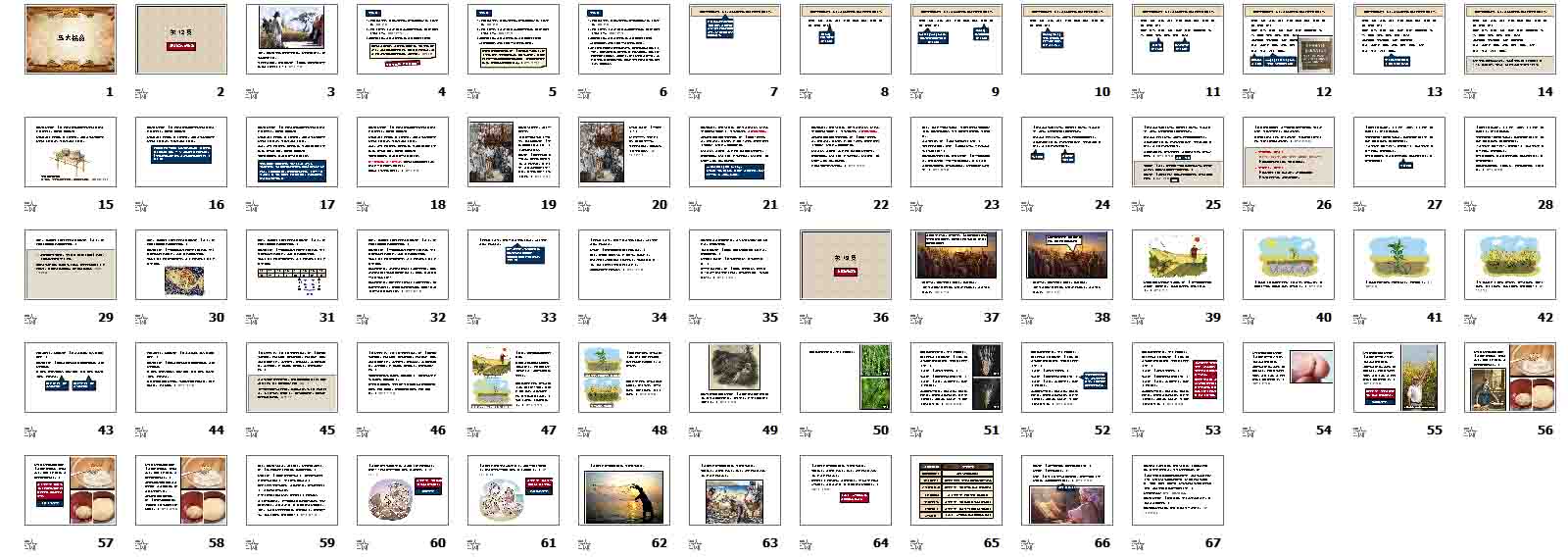Click the animation star icon under slide 2
This screenshot has height=558, width=1568.
point(141,94)
